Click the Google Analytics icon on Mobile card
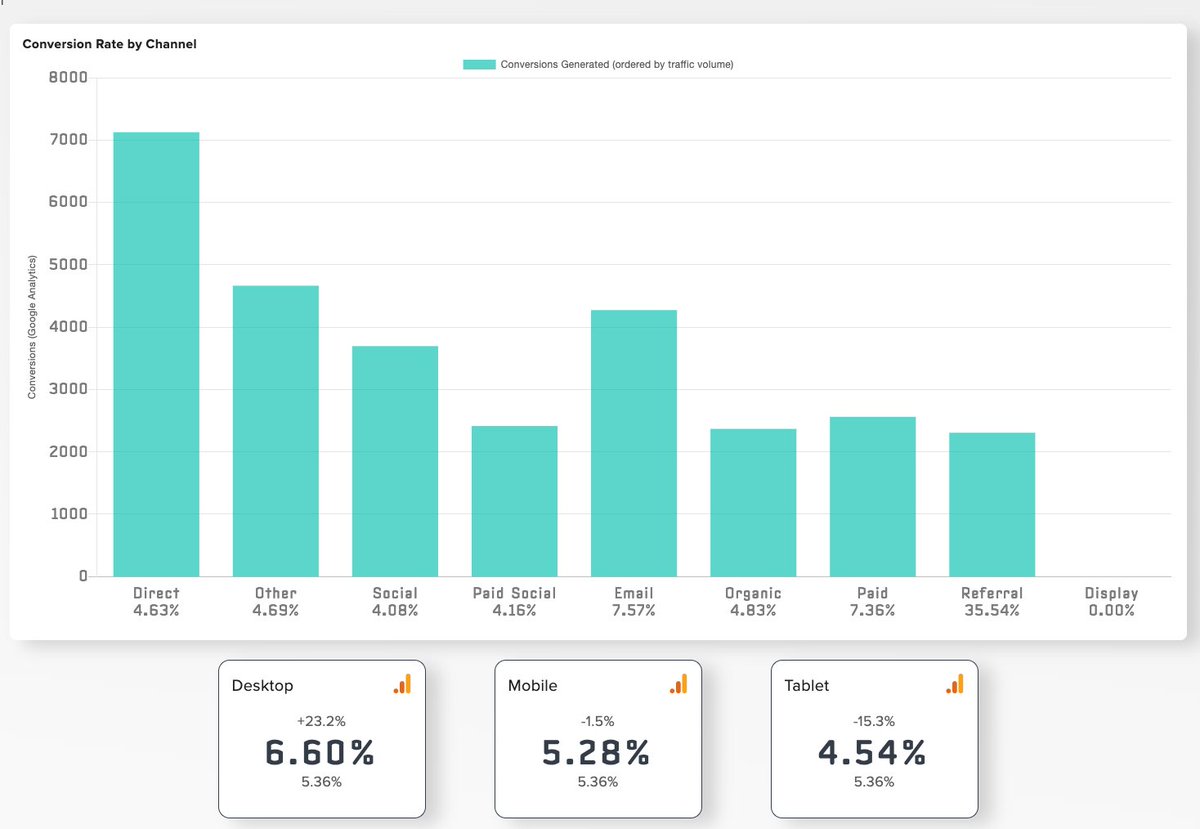1200x829 pixels. 678,684
